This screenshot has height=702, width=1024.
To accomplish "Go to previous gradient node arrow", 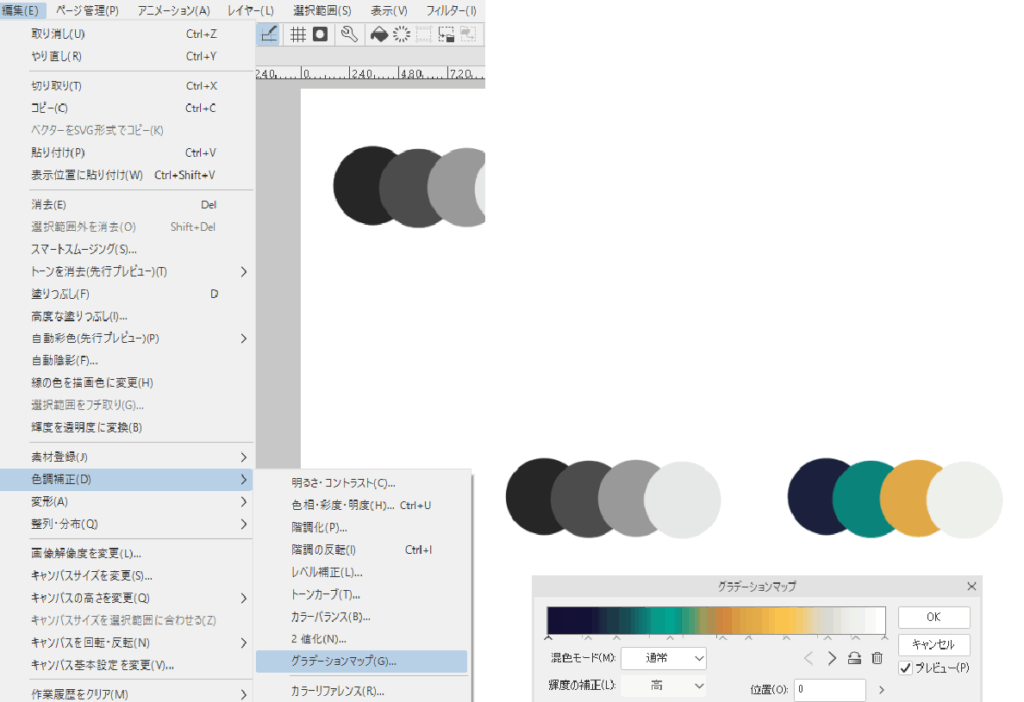I will [x=808, y=658].
